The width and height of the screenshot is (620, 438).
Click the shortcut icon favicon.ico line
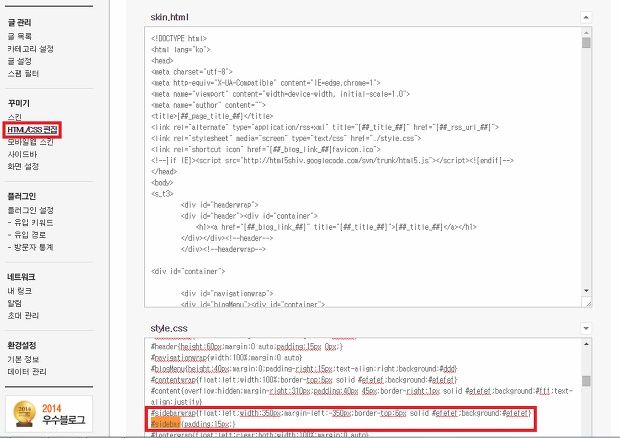coord(266,149)
